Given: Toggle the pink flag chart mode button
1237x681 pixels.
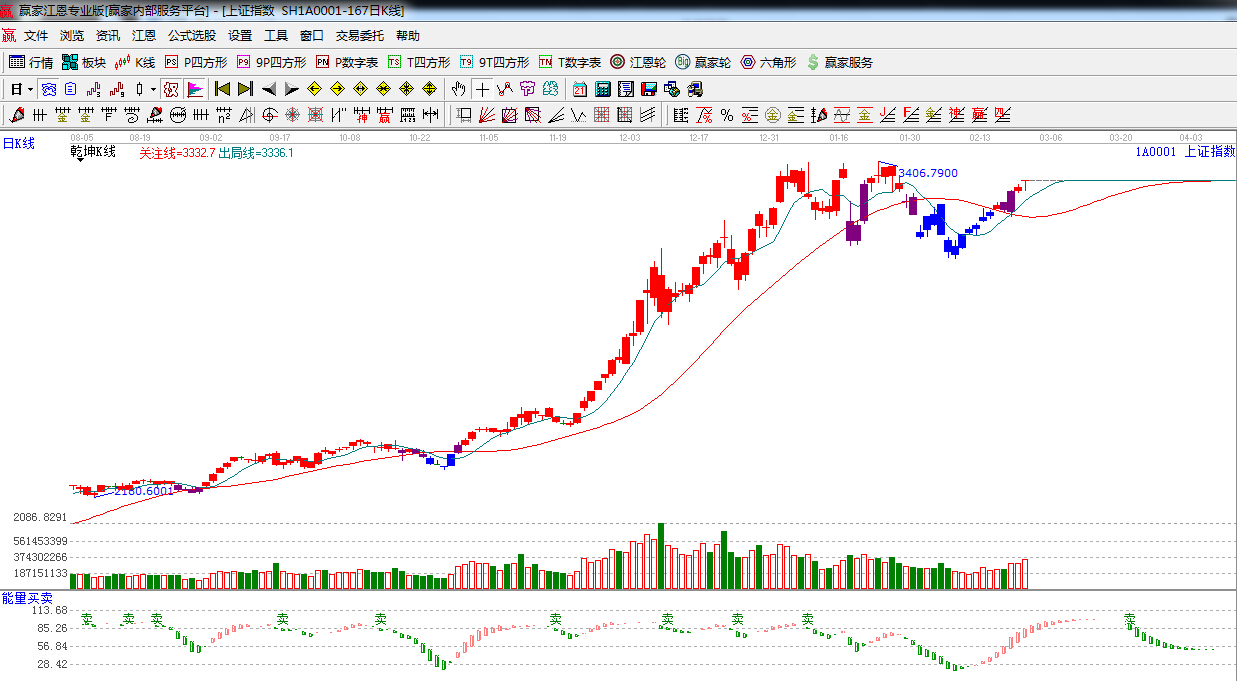Looking at the screenshot, I should coord(195,89).
